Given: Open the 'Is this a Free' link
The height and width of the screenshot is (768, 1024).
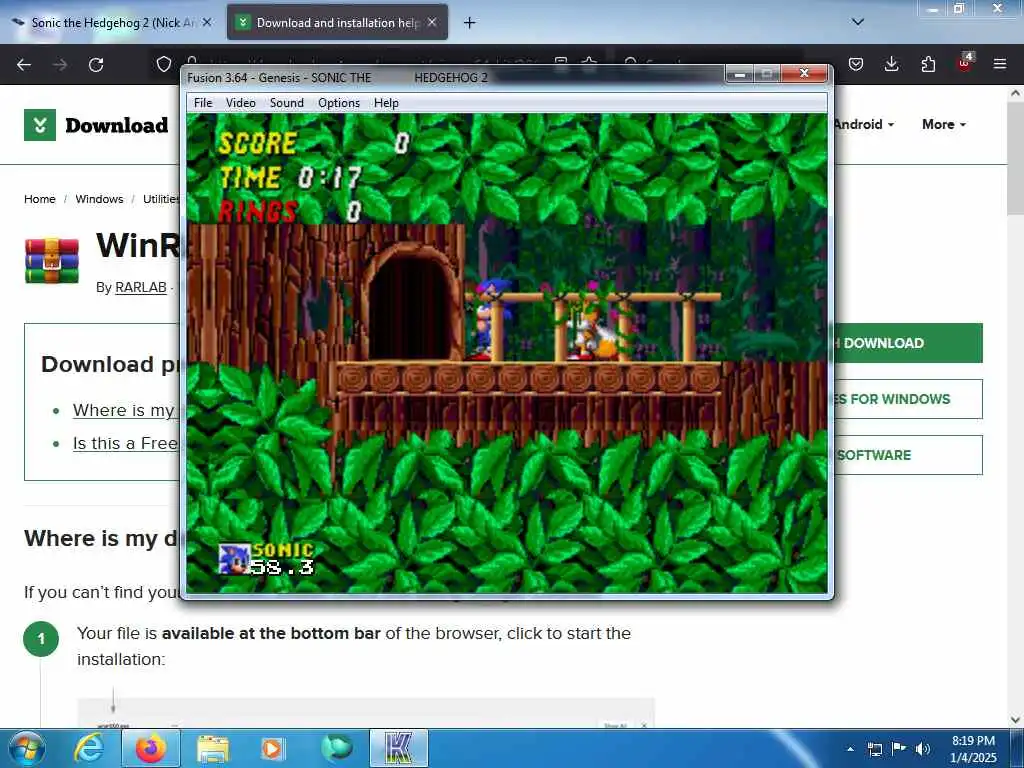Looking at the screenshot, I should [x=125, y=443].
